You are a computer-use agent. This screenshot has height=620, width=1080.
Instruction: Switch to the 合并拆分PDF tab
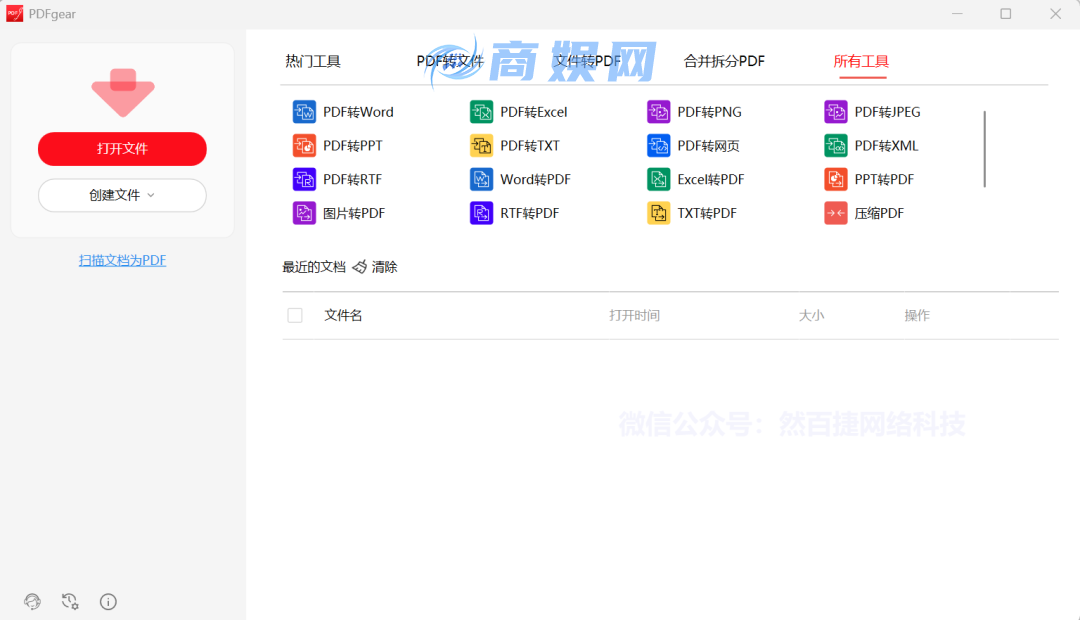pos(723,61)
